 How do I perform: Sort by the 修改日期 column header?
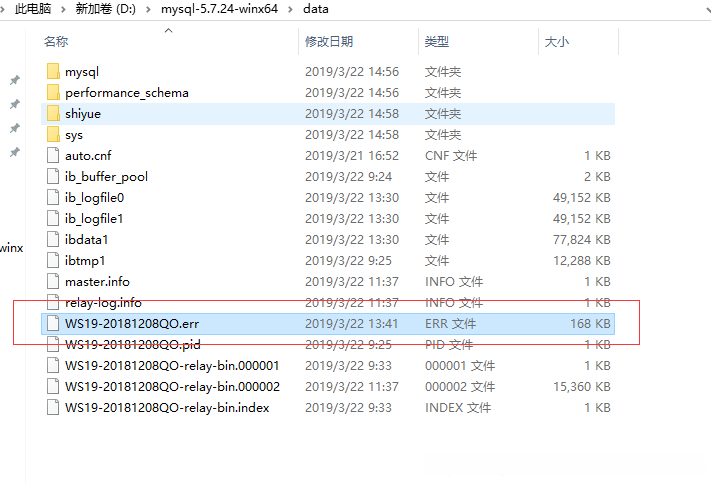point(329,42)
